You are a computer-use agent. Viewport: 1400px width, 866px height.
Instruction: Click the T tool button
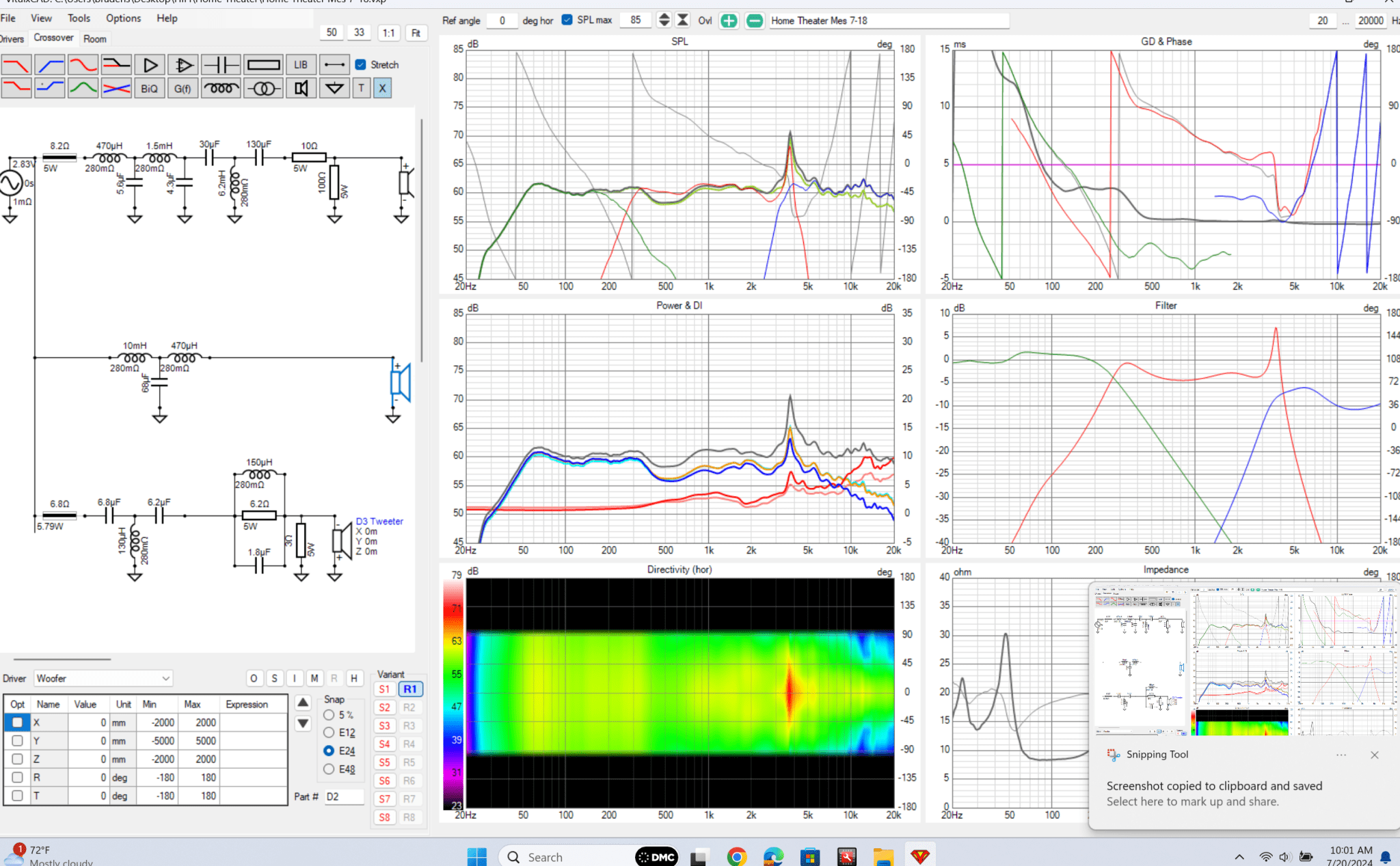[362, 88]
